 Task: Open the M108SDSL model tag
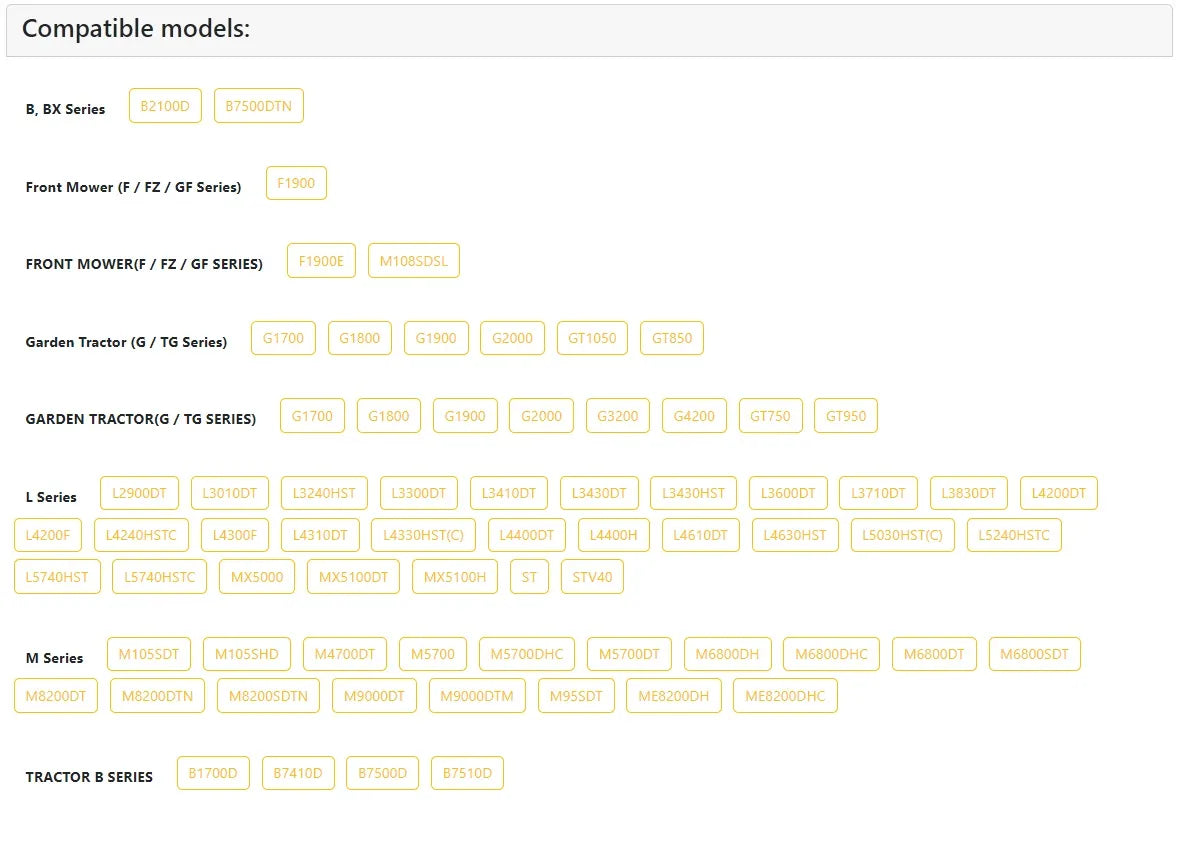pos(413,261)
